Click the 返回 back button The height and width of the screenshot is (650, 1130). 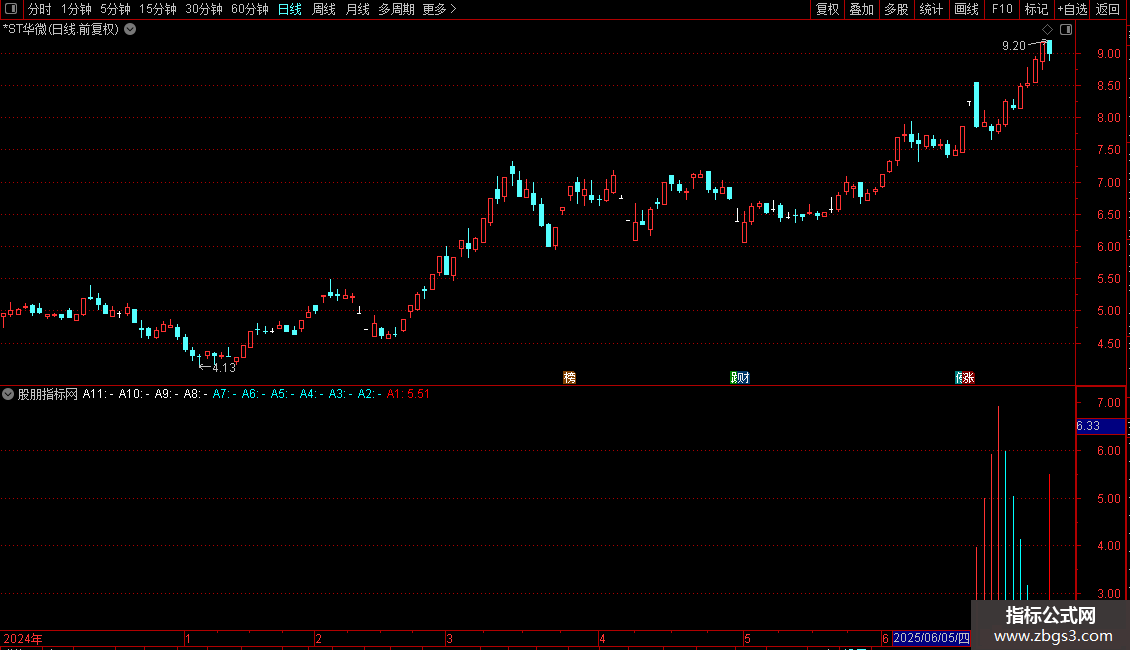(1108, 9)
